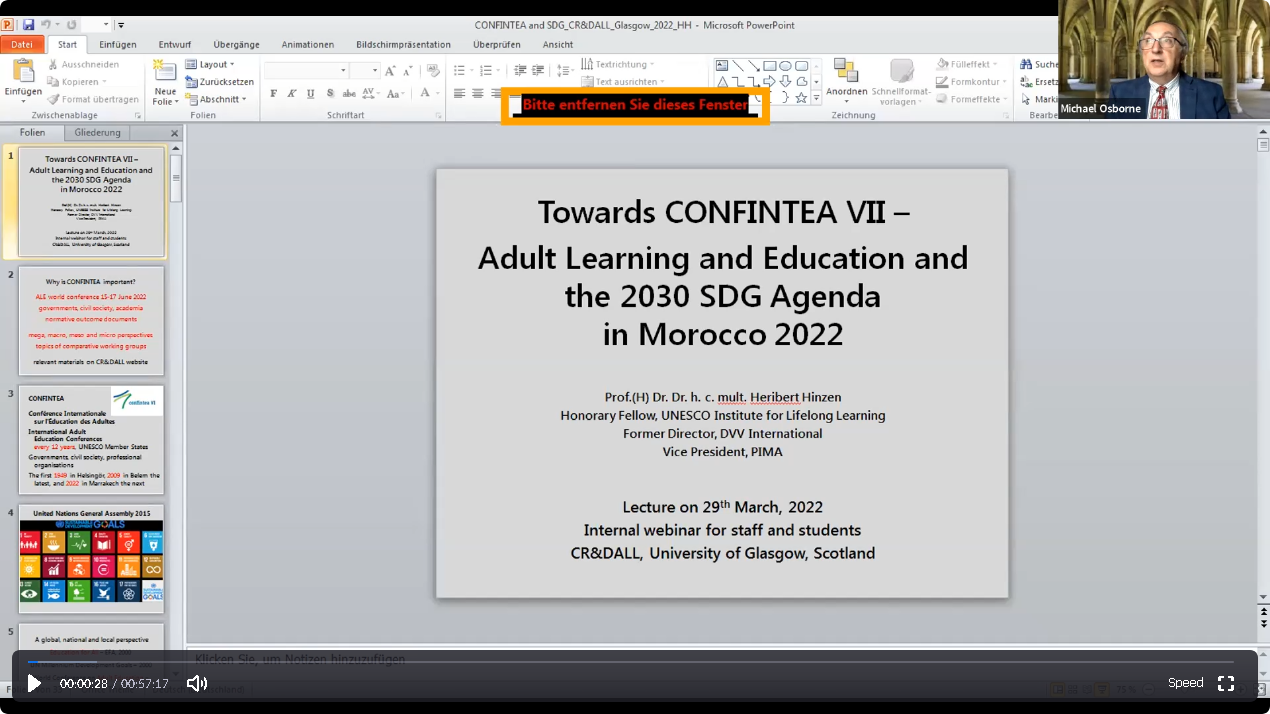The height and width of the screenshot is (714, 1270).
Task: Toggle bold formatting in Schriftart group
Action: [274, 94]
